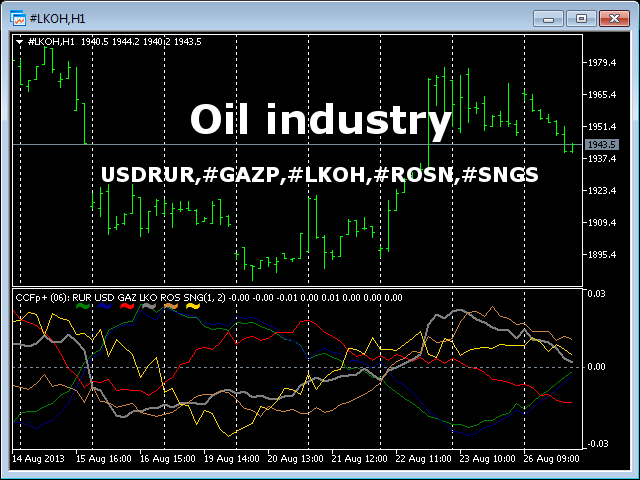Maximize the #LKOH,H1 chart window
The height and width of the screenshot is (480, 640).
click(x=579, y=17)
